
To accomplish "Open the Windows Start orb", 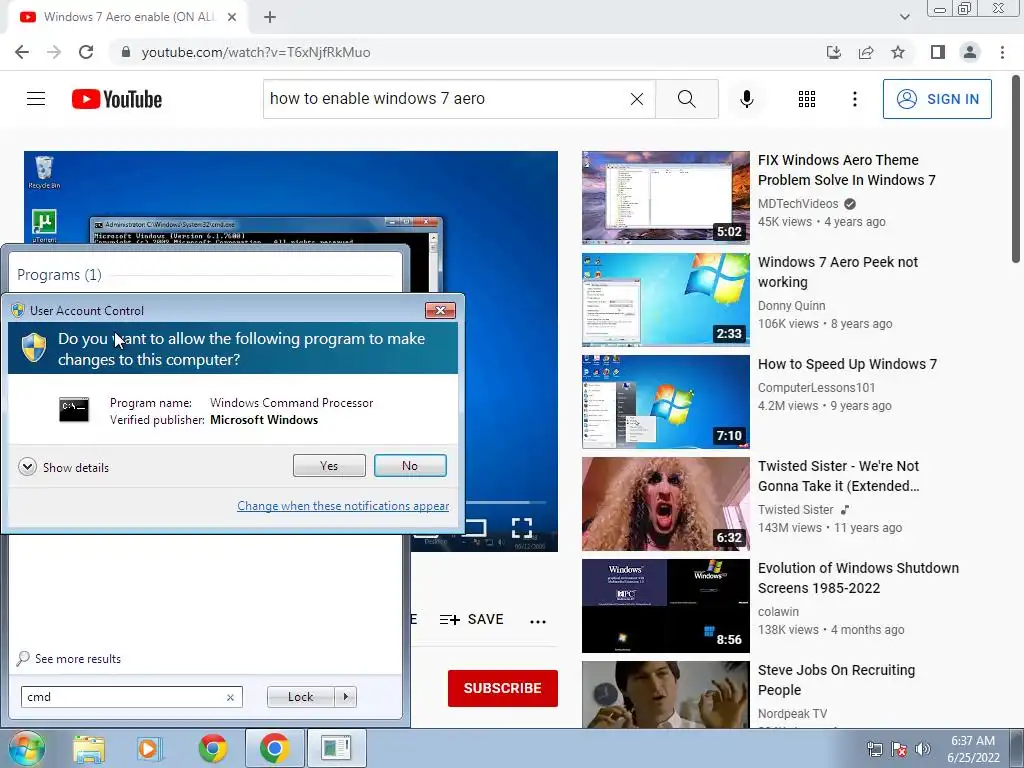I will tap(27, 748).
